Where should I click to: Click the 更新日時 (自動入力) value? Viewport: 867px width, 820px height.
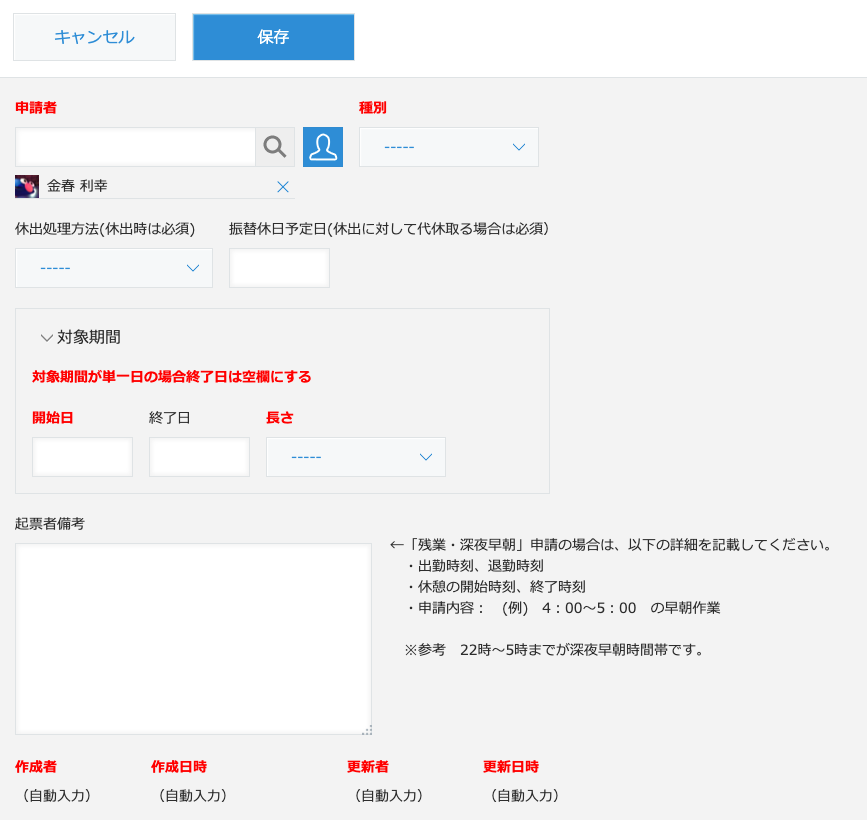(x=524, y=796)
